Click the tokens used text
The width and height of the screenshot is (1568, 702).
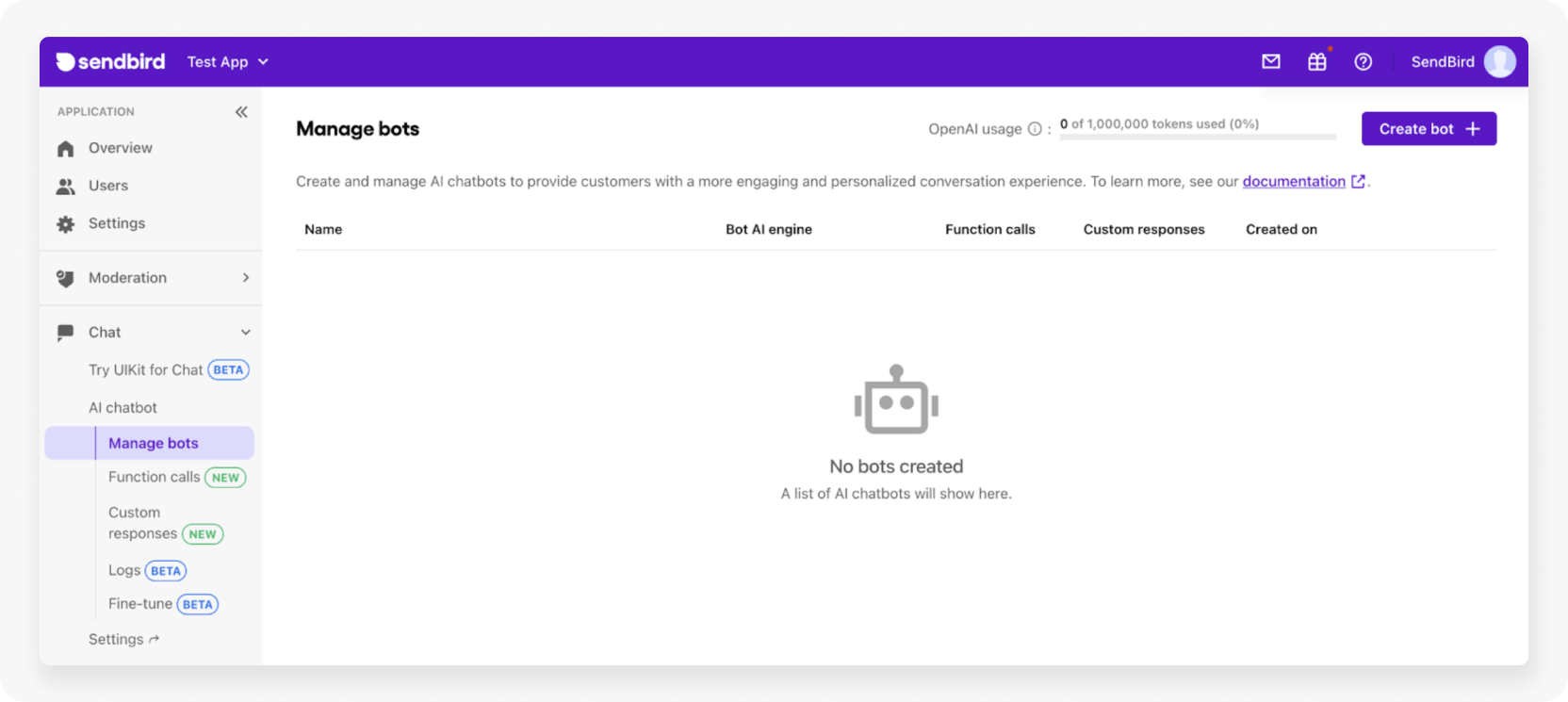coord(1159,123)
